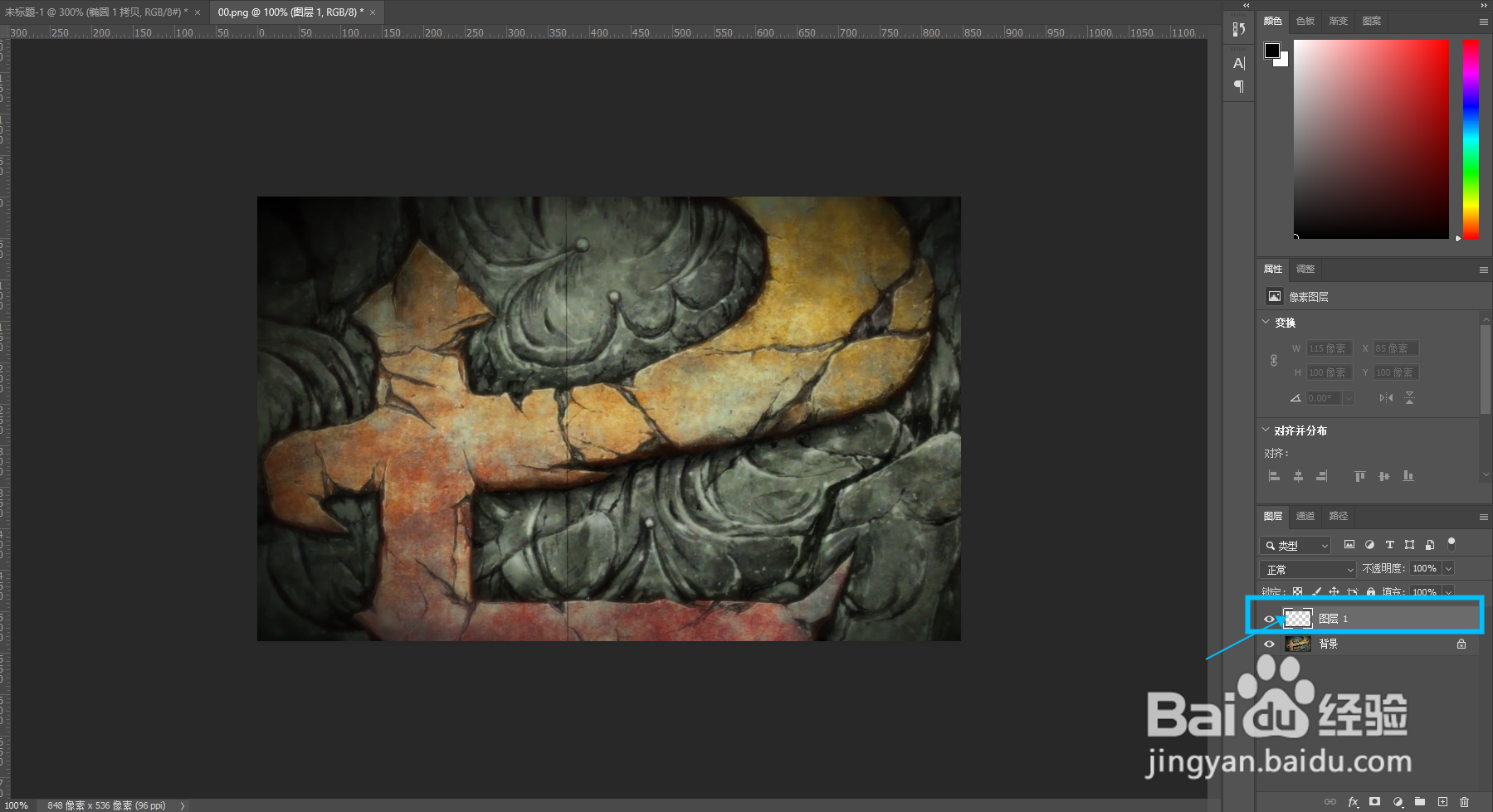Switch to the 图案 tab
The height and width of the screenshot is (812, 1493).
tap(1372, 21)
